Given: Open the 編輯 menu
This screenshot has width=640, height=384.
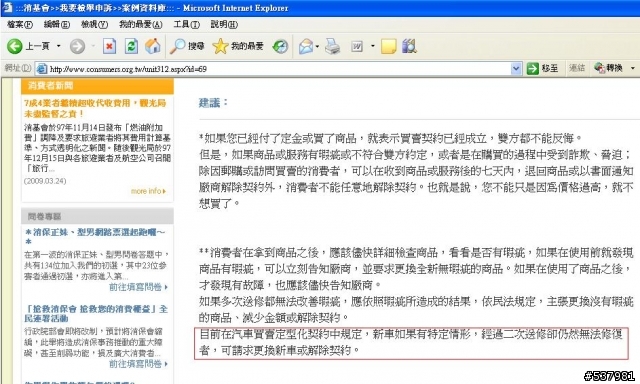Looking at the screenshot, I should (x=57, y=24).
